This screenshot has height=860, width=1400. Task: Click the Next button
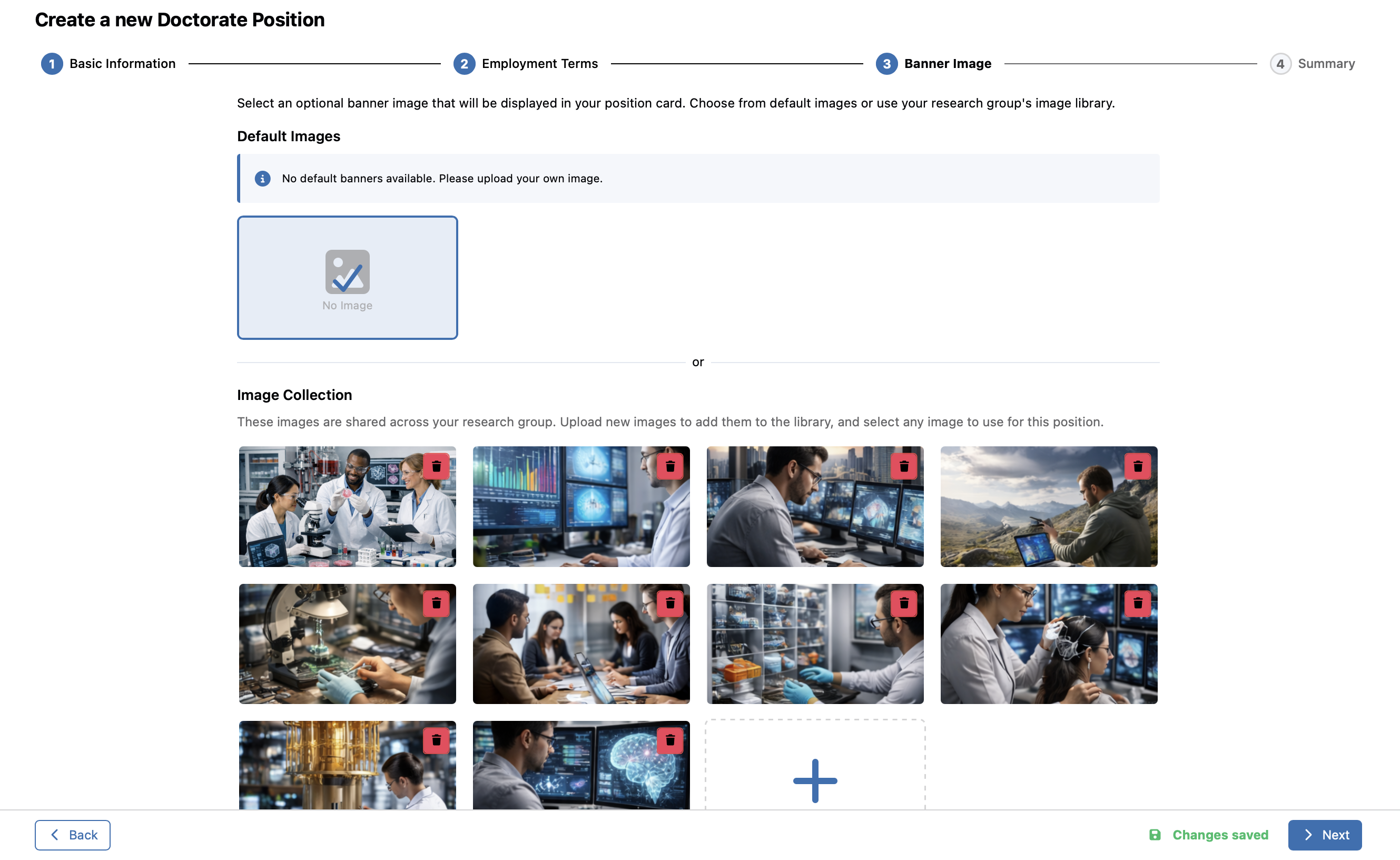click(1324, 834)
